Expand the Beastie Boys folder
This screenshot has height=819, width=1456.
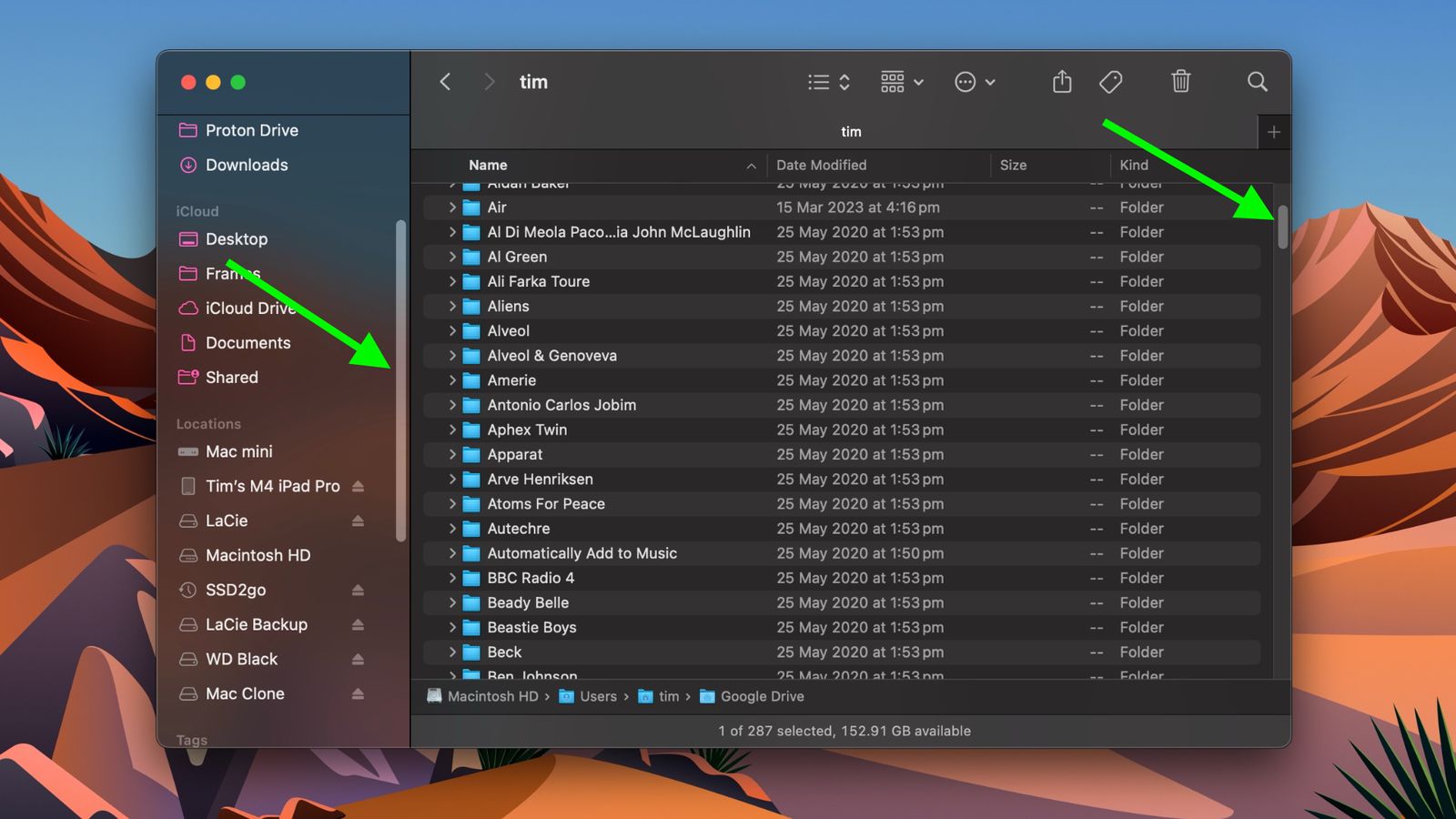[x=453, y=627]
